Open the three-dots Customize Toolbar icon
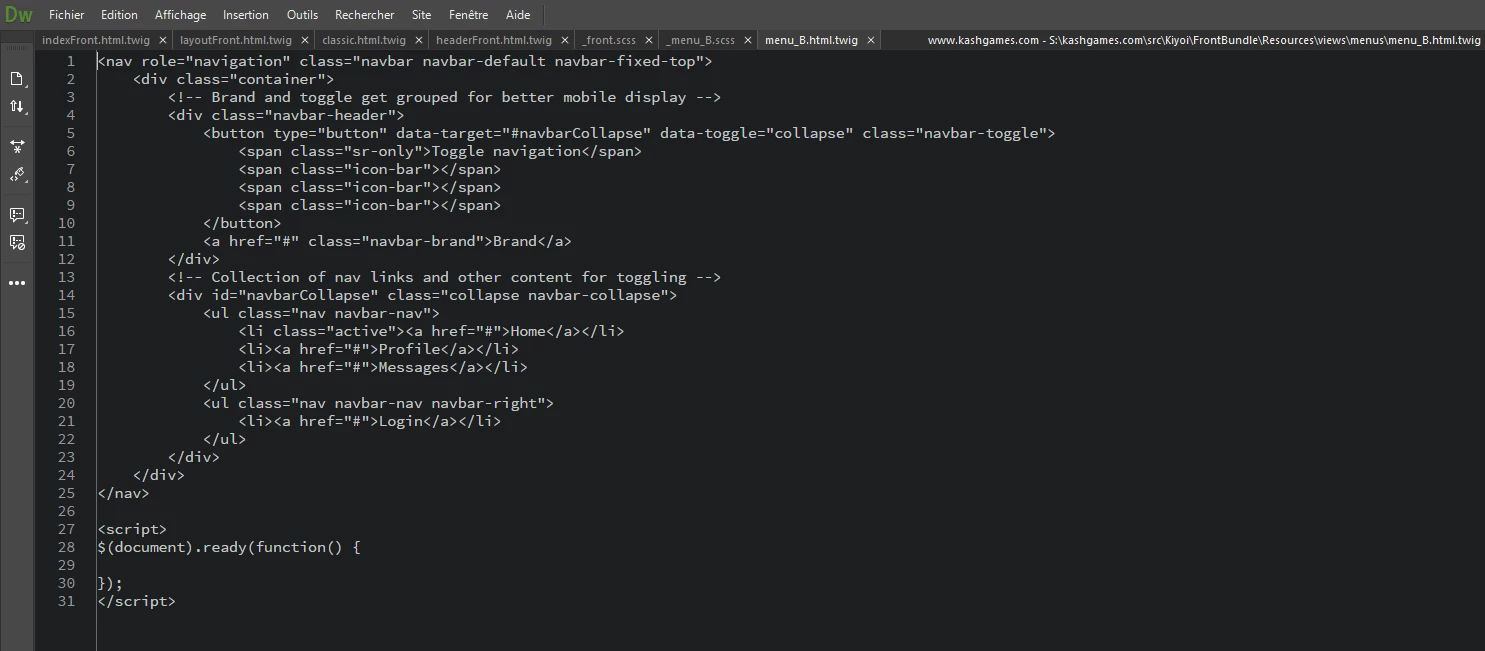 coord(17,283)
